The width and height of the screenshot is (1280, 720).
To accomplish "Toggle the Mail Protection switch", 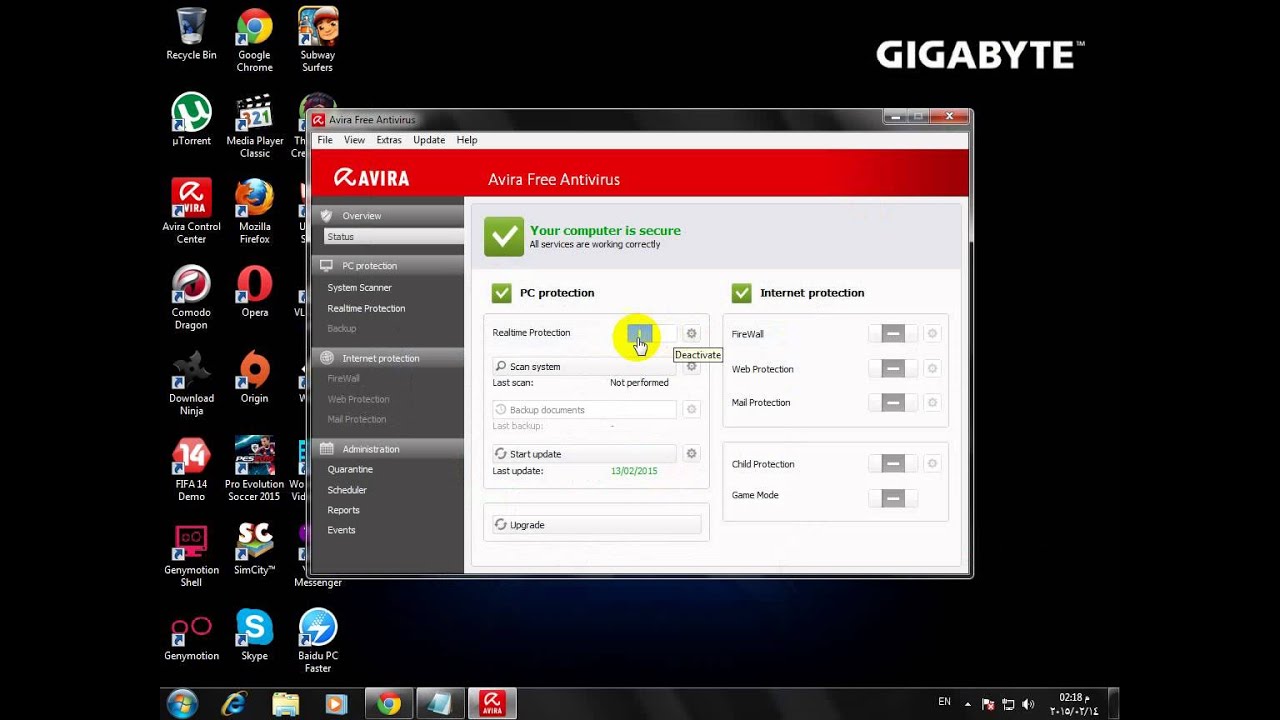I will tap(893, 403).
